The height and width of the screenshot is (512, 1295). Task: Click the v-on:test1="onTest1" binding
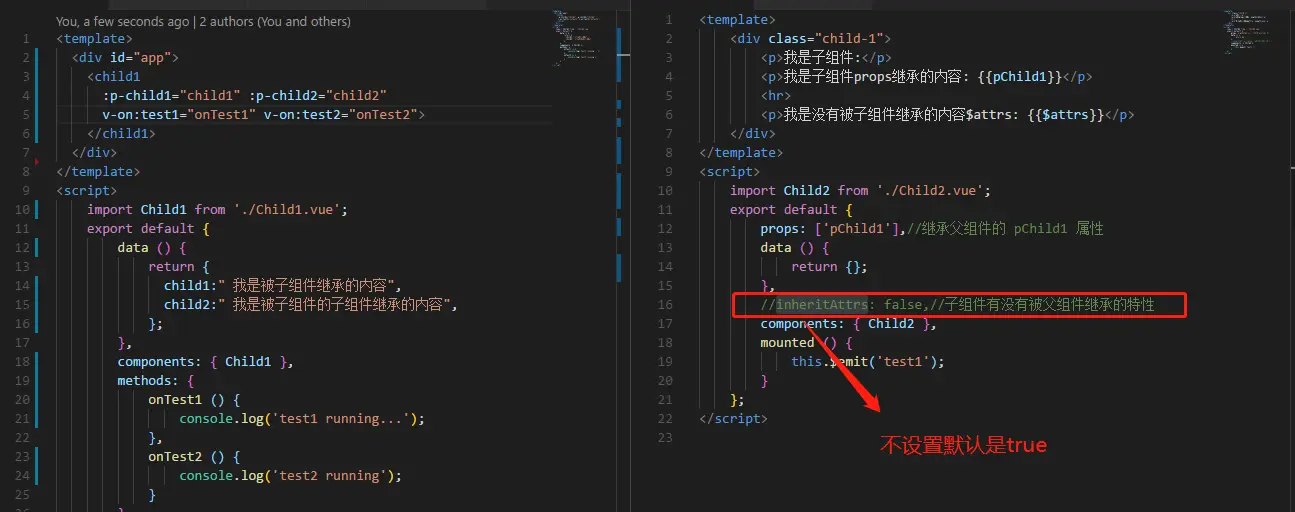point(179,115)
